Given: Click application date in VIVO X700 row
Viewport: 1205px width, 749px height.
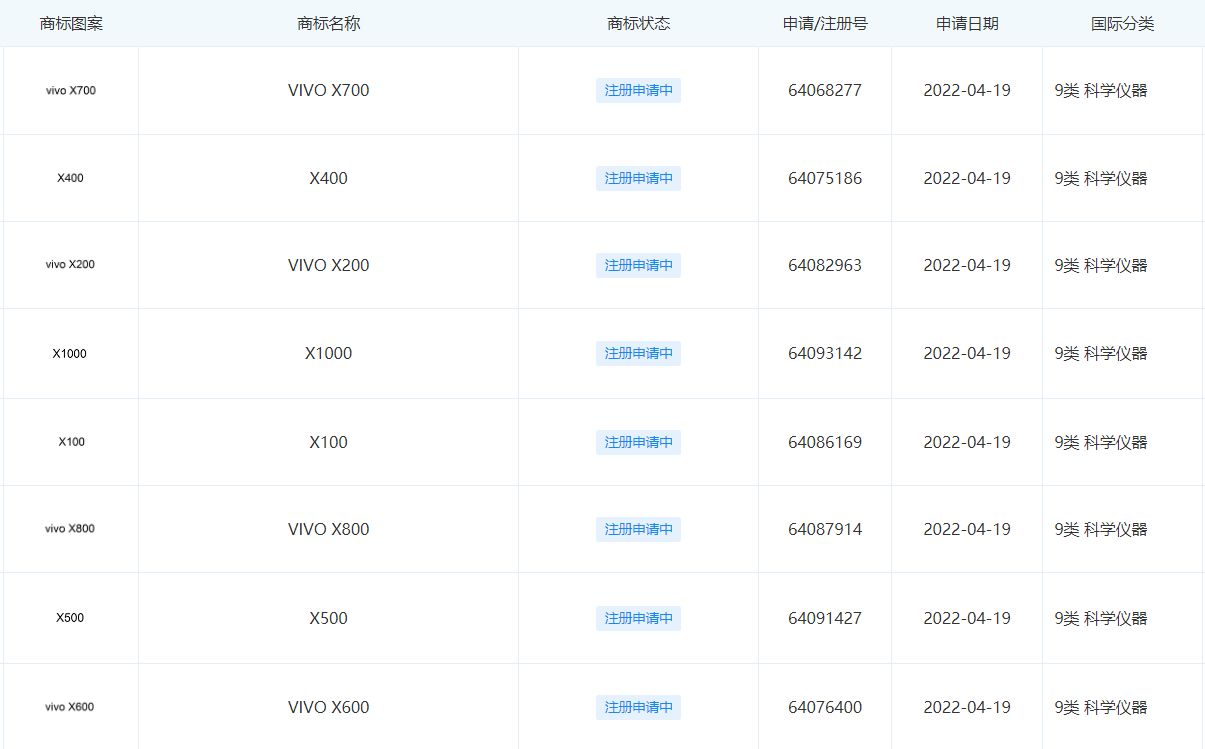Looking at the screenshot, I should [x=967, y=90].
